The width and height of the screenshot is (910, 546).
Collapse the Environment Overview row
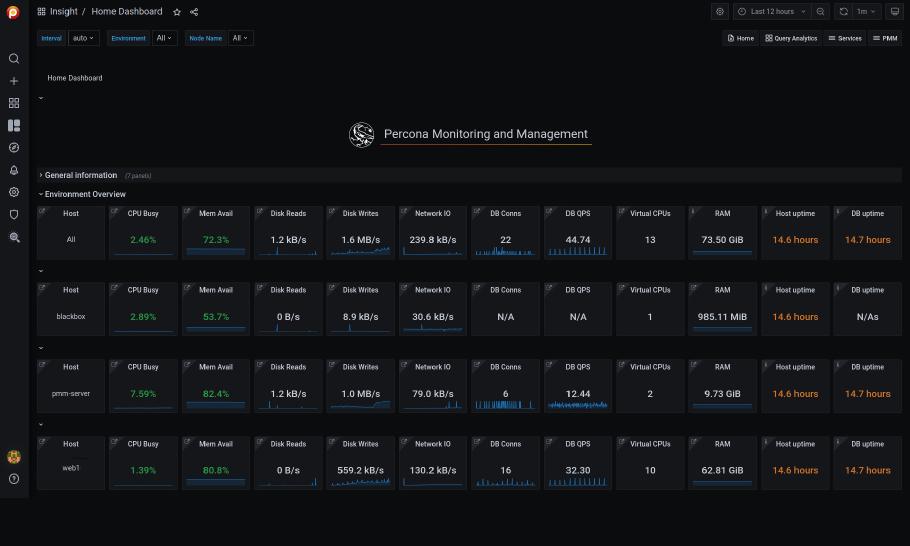[85, 194]
